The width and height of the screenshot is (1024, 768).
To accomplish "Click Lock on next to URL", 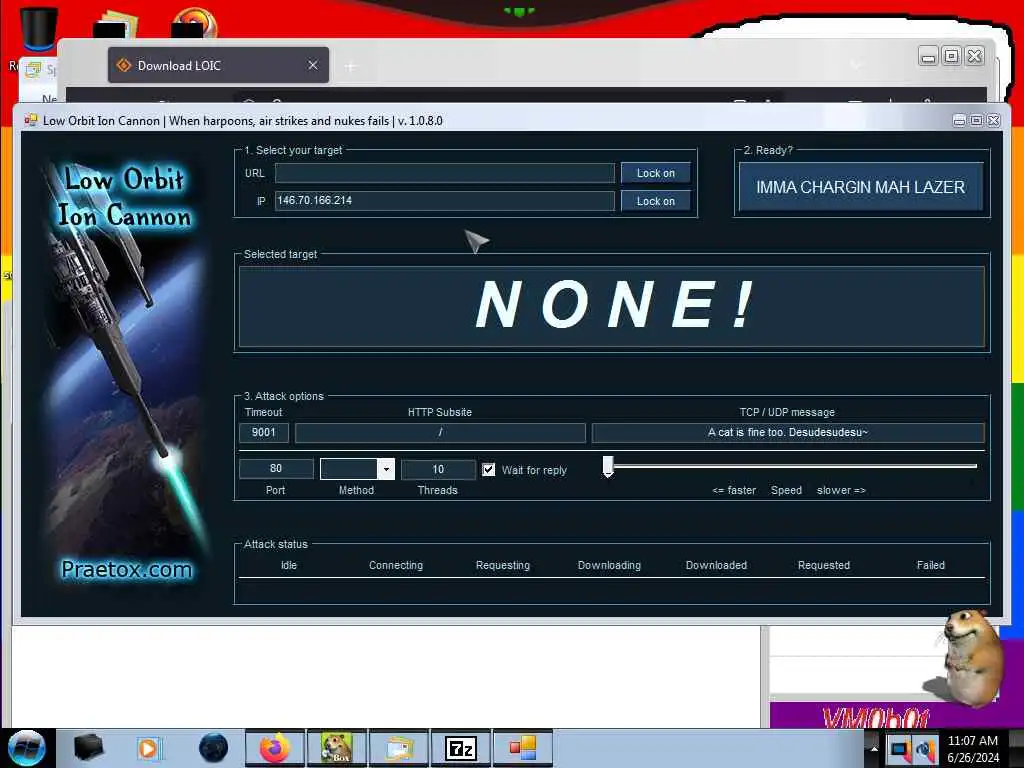I will pos(656,173).
